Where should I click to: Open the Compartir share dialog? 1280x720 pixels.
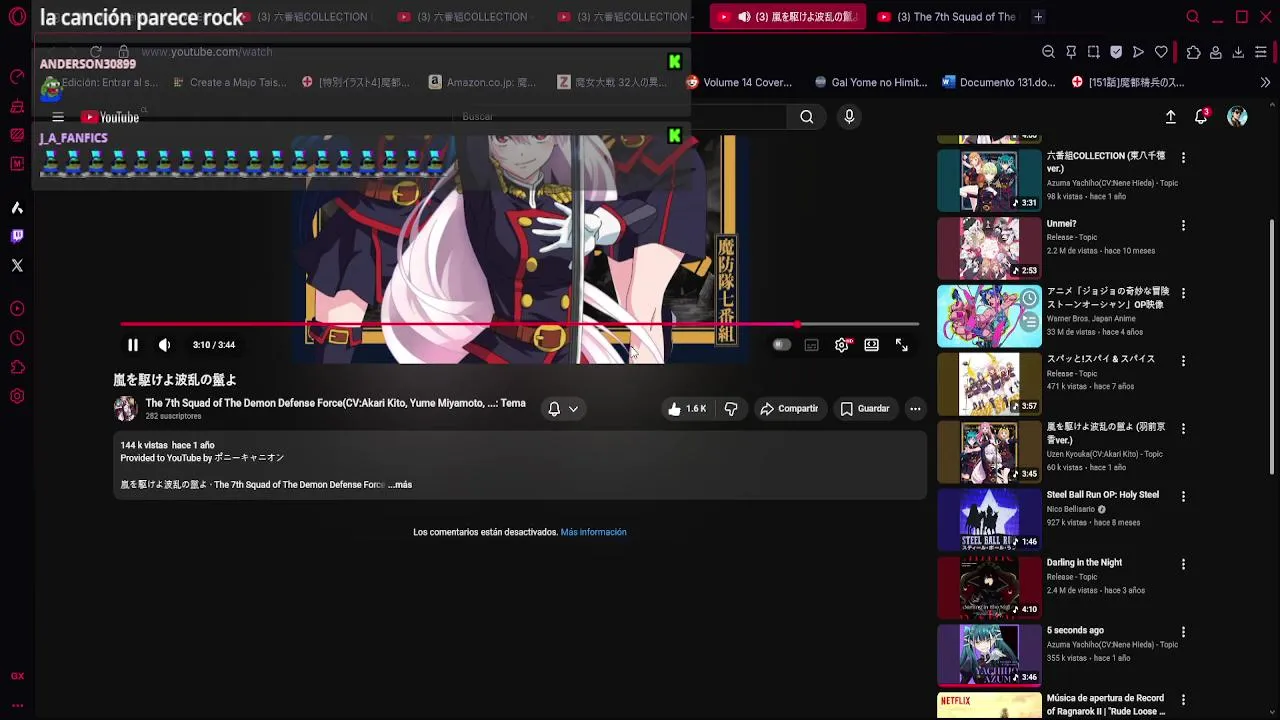click(x=789, y=408)
